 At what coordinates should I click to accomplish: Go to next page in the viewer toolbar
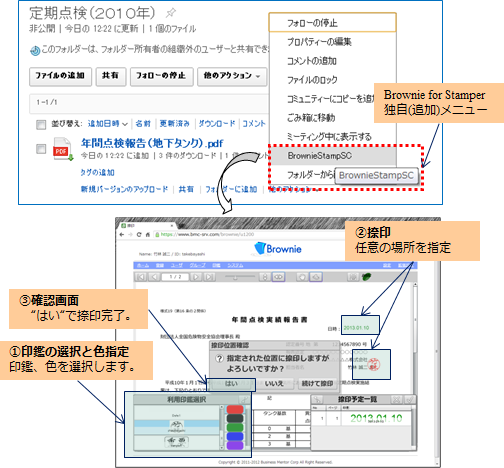(196, 277)
